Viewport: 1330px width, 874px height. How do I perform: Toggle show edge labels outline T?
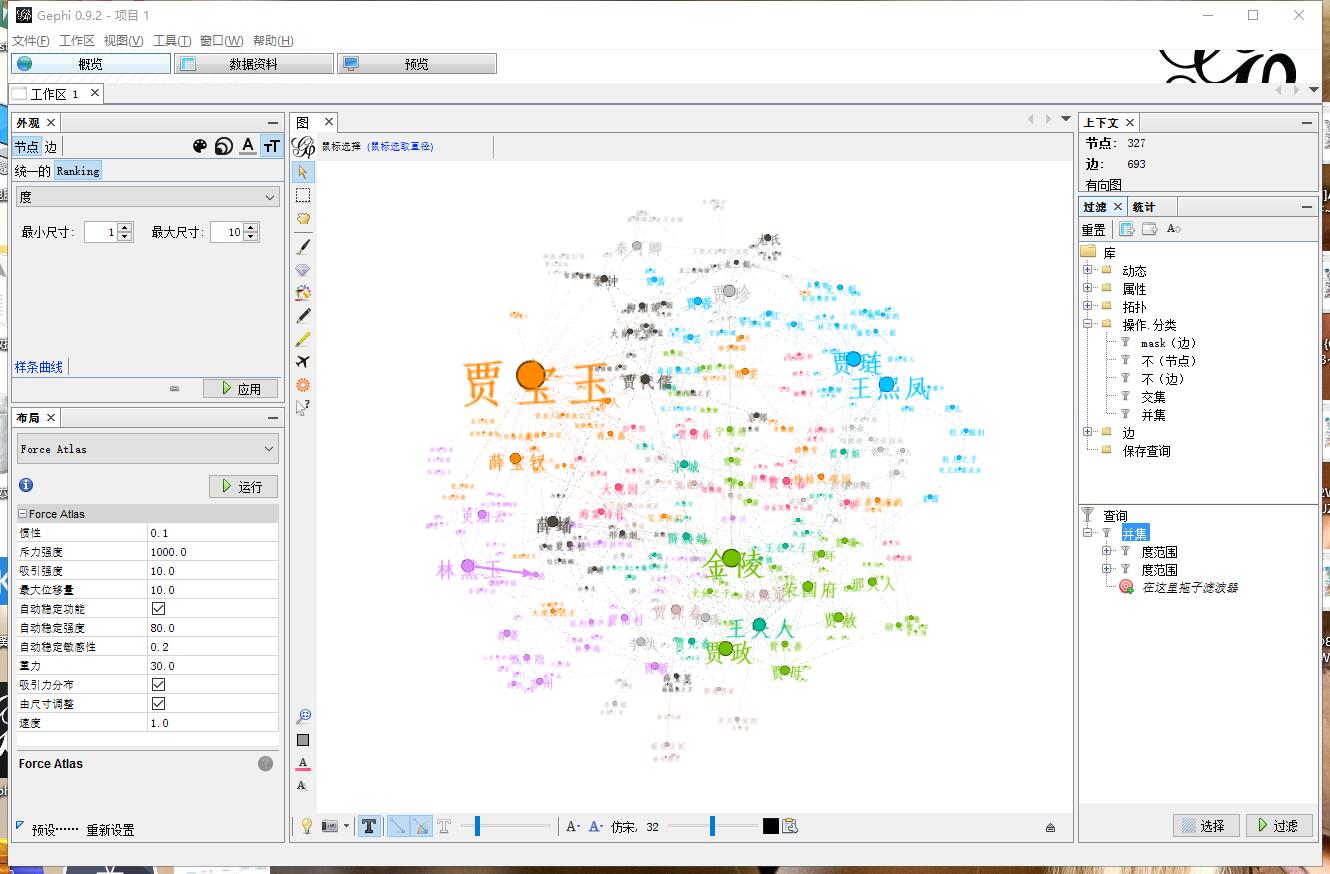pos(444,826)
